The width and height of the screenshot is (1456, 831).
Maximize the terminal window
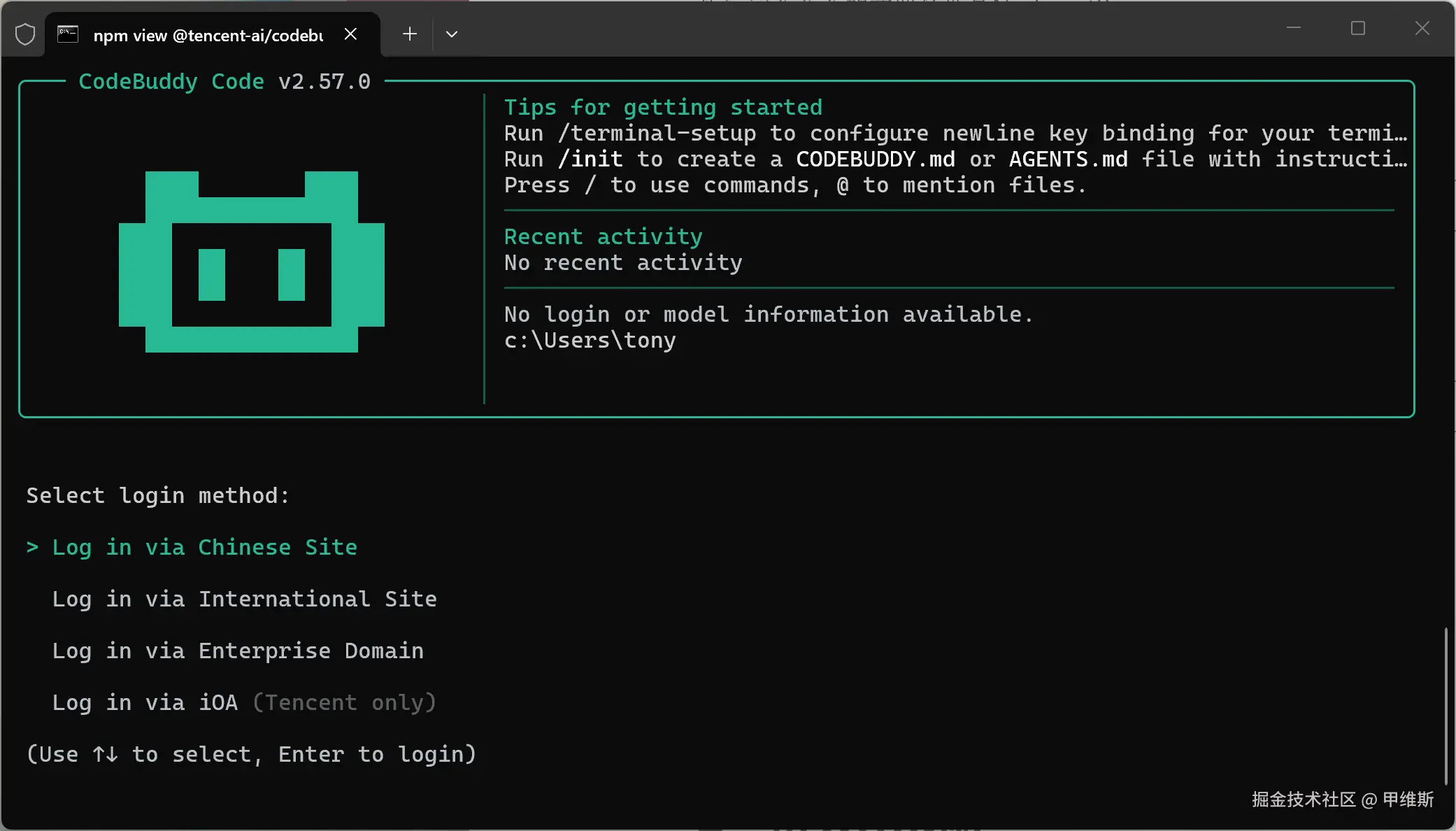tap(1358, 29)
